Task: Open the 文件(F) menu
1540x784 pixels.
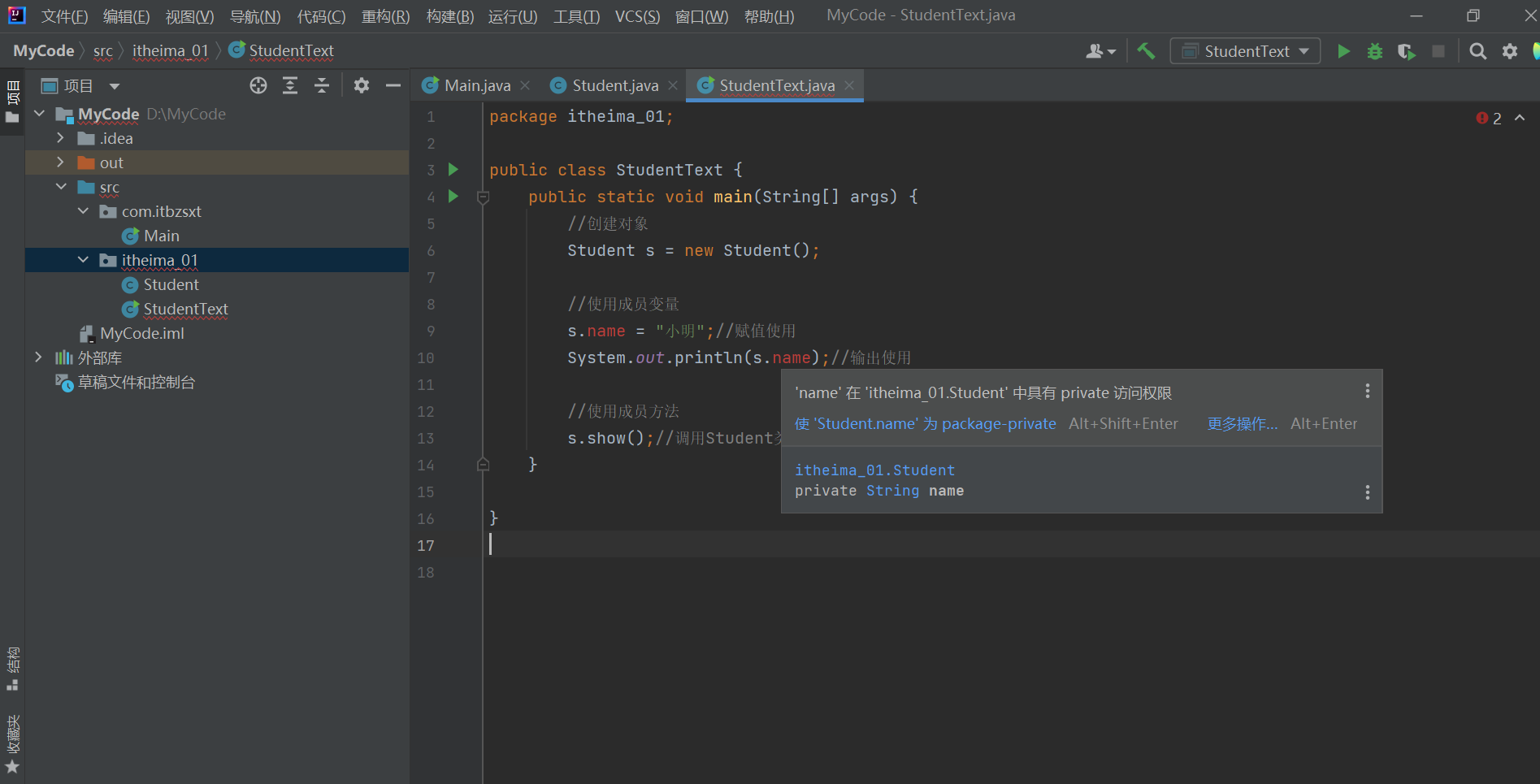Action: pos(64,16)
